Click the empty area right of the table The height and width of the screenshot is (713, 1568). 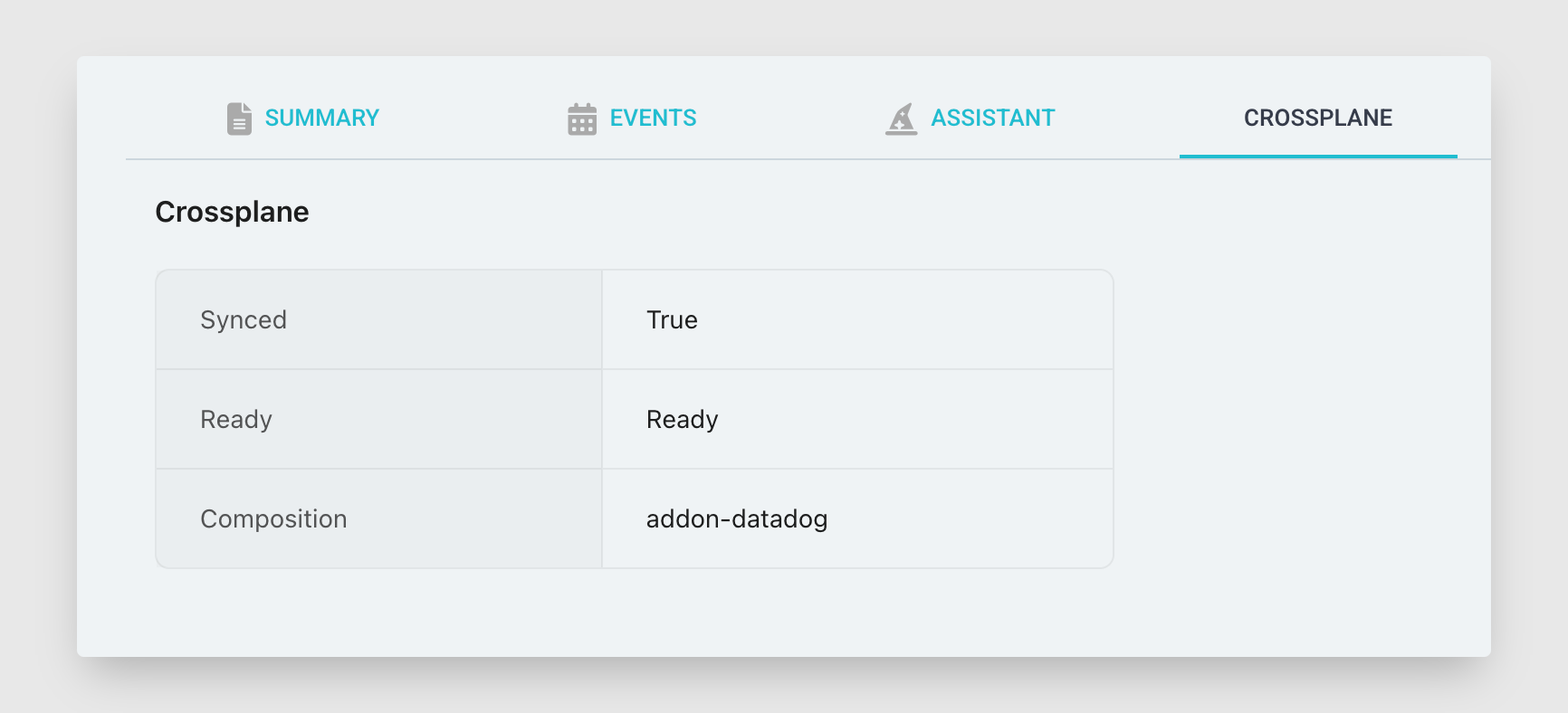click(1301, 419)
